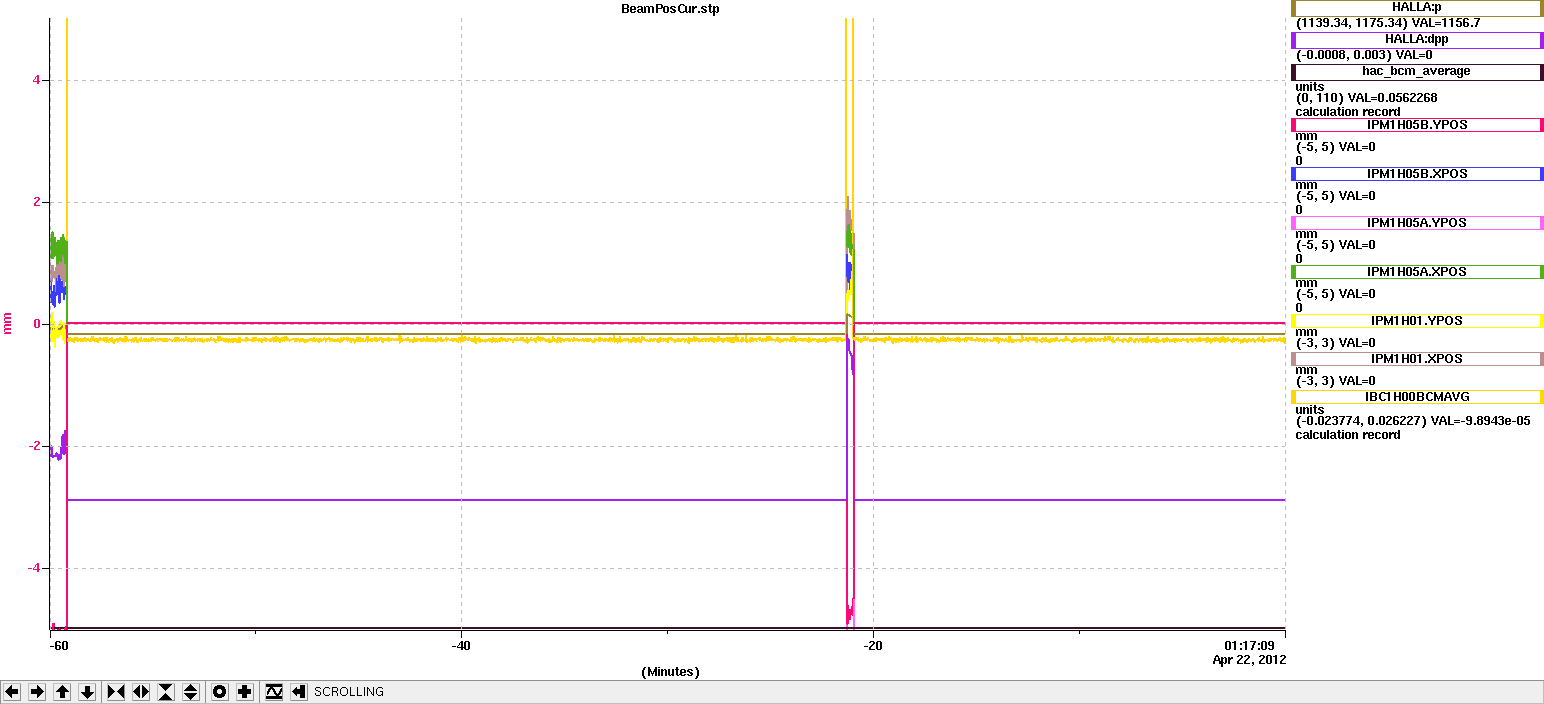Click the BeamPosCur.stp graph title
The height and width of the screenshot is (704, 1544).
(x=670, y=8)
